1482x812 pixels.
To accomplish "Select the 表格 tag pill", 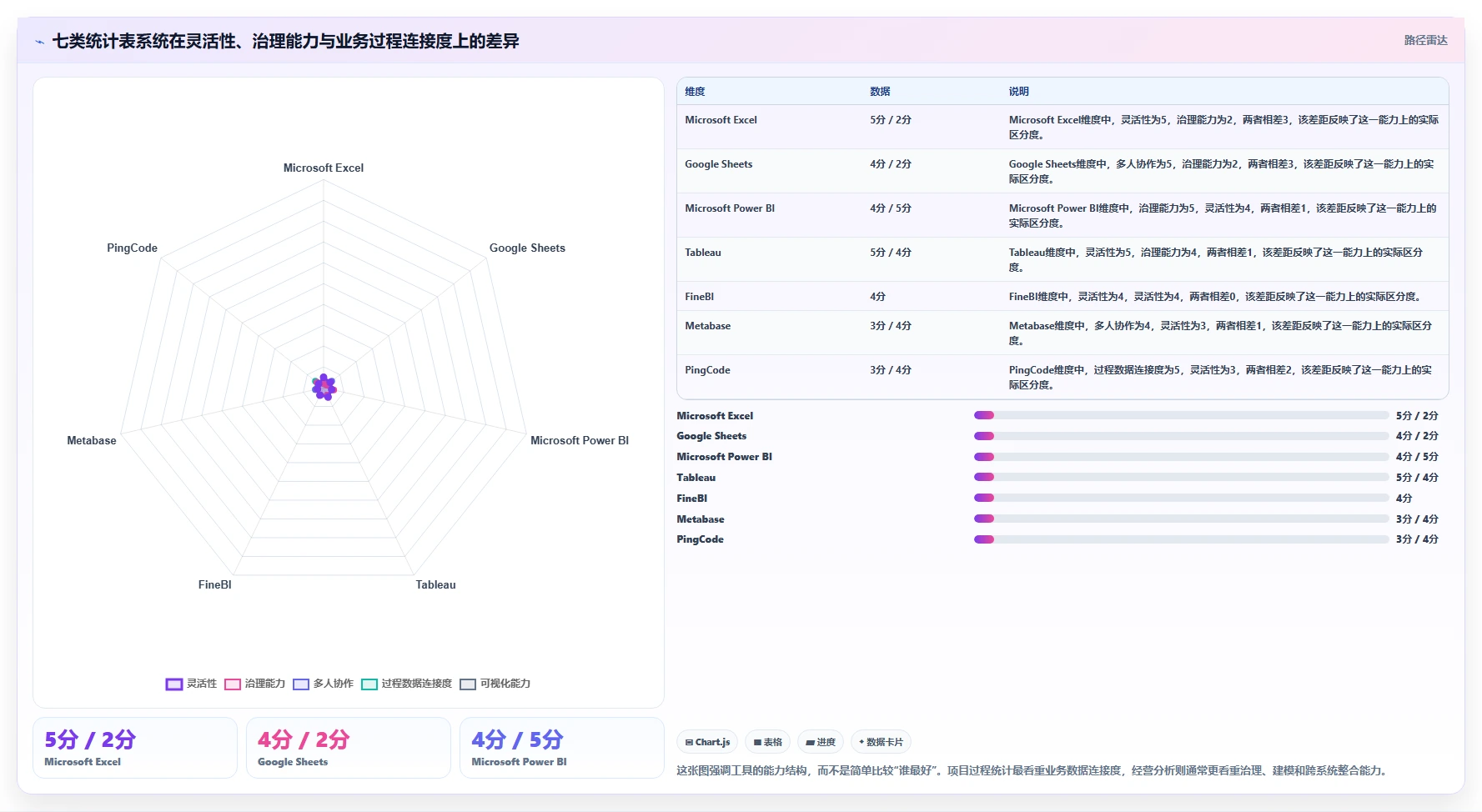I will coord(767,742).
